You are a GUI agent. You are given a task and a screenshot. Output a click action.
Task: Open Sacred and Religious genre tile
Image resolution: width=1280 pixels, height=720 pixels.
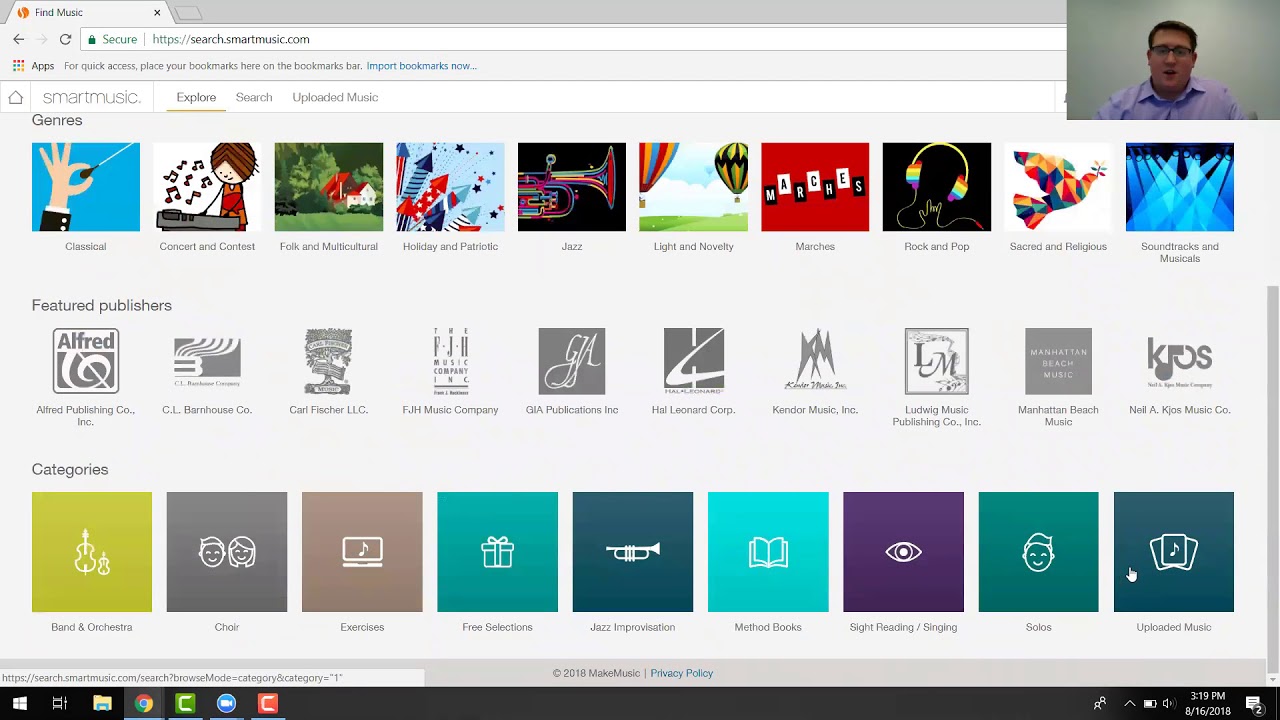1058,187
